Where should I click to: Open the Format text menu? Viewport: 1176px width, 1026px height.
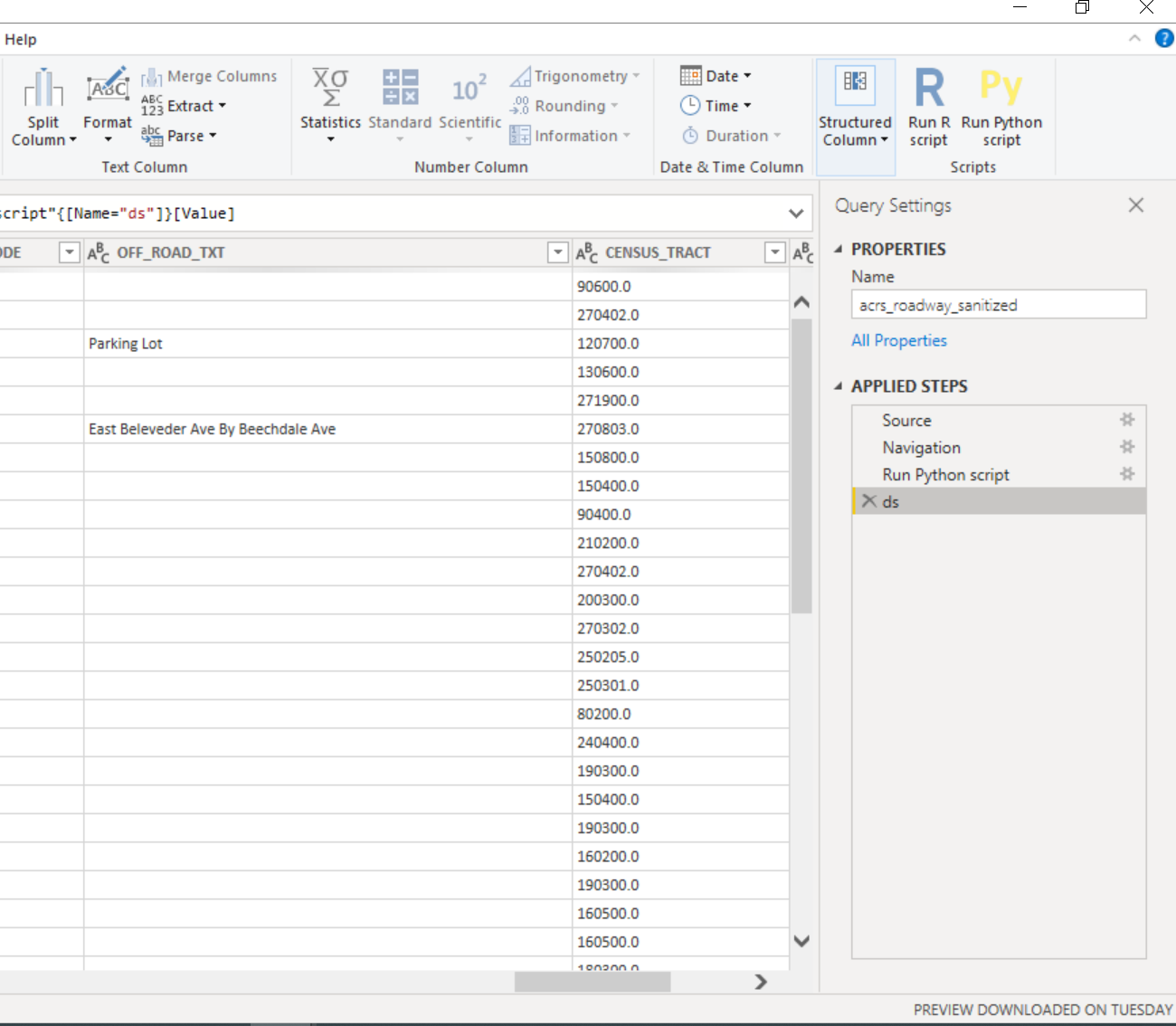[108, 106]
